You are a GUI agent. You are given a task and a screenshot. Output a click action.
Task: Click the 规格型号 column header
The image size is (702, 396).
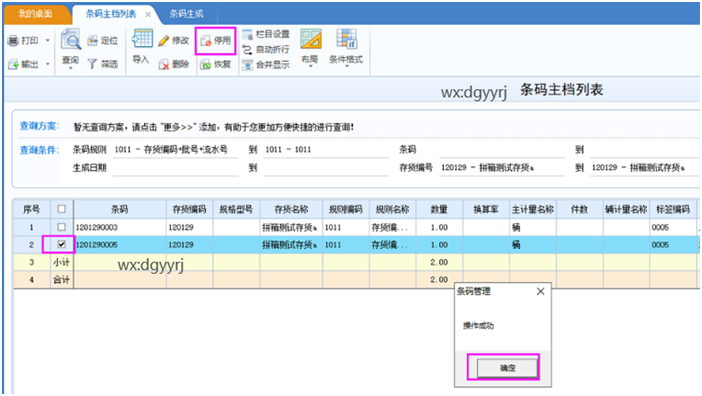(x=236, y=209)
